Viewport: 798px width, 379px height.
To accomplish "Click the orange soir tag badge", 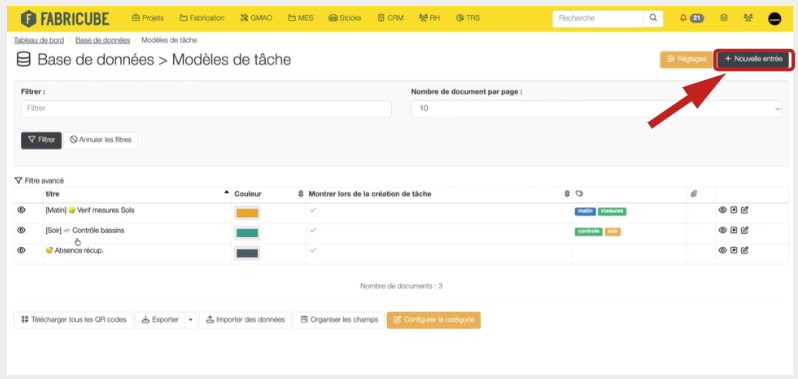I will 613,231.
